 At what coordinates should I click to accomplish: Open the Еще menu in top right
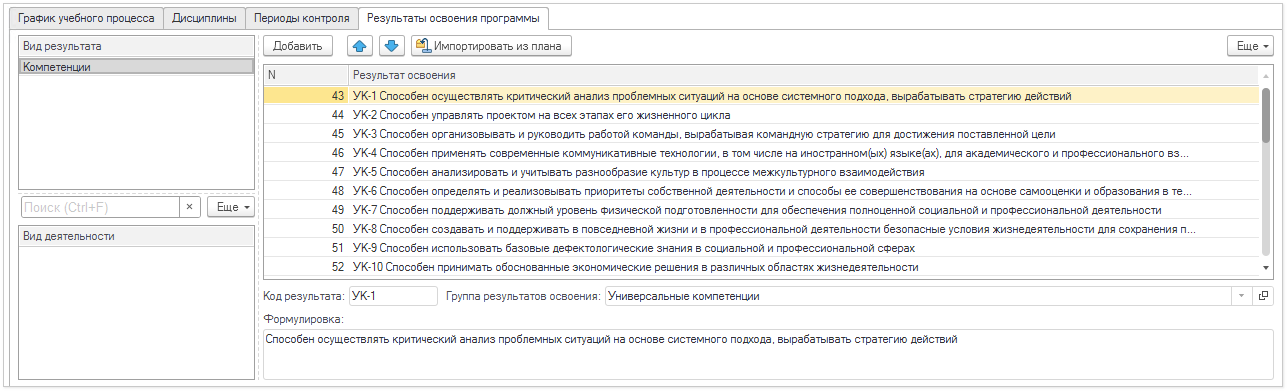(1251, 46)
